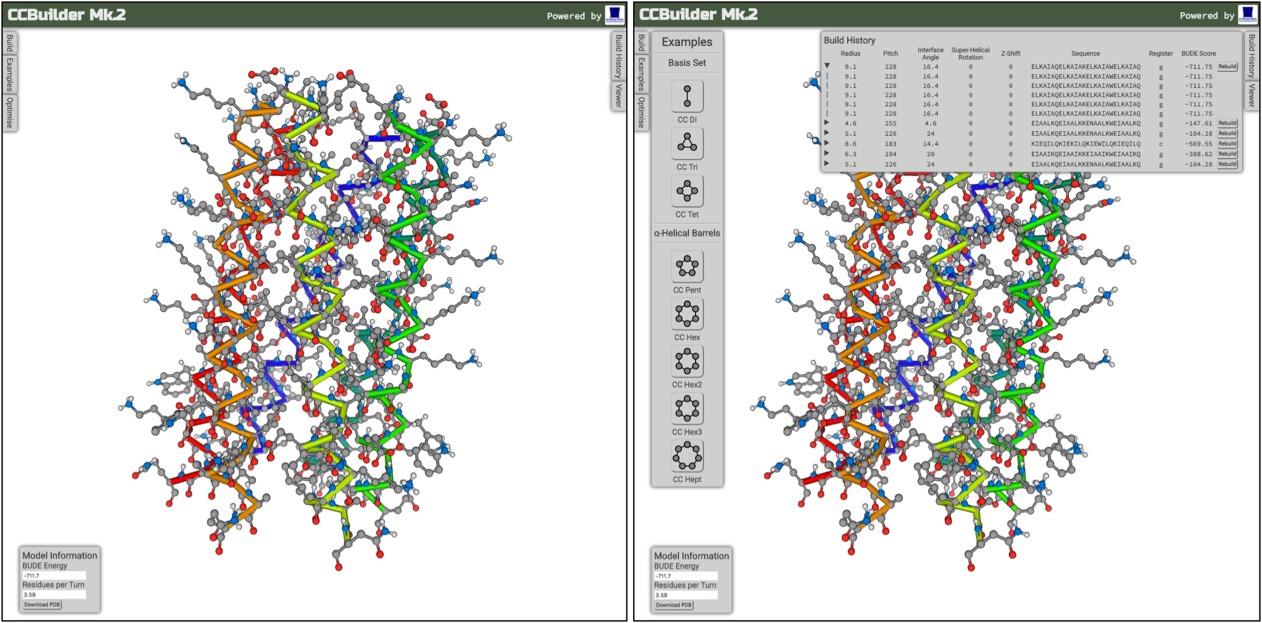Click the BUDE Energy field in left window
The height and width of the screenshot is (623, 1262).
coord(54,576)
